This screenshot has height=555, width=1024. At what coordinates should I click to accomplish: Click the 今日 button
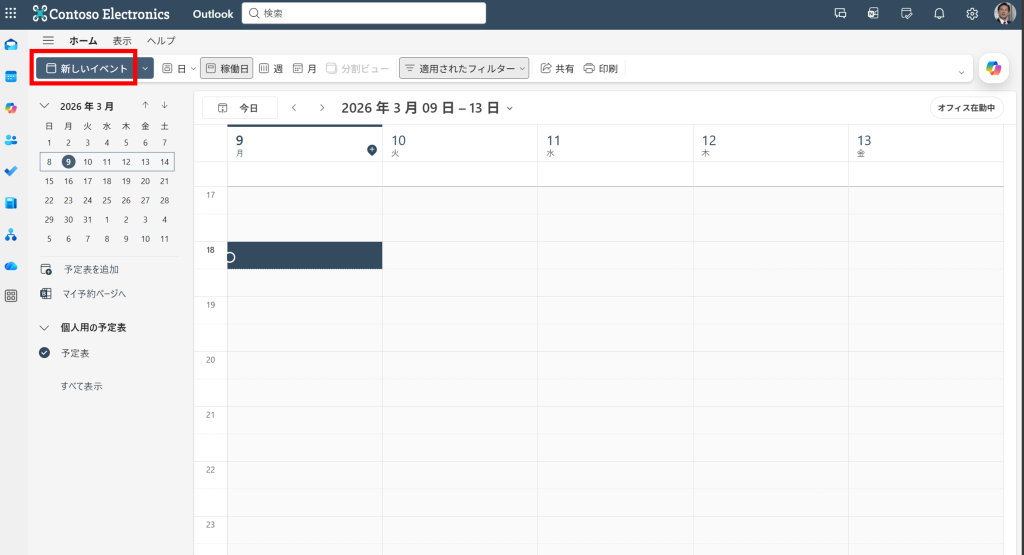point(240,107)
